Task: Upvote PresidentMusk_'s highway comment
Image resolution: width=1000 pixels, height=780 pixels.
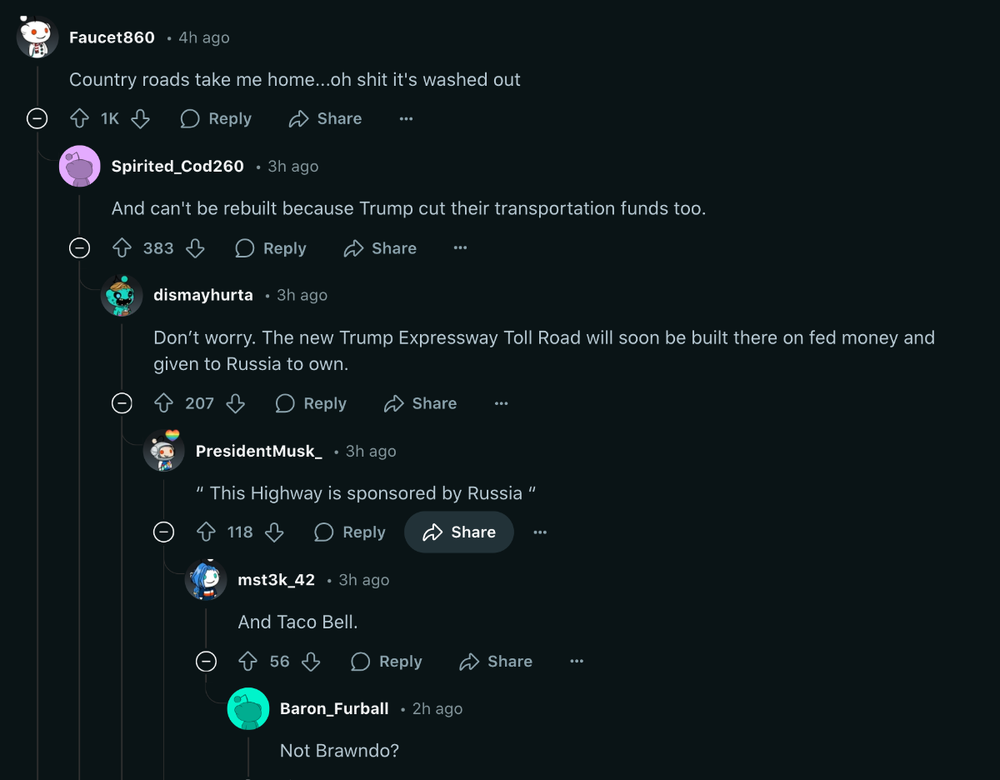Action: point(206,532)
